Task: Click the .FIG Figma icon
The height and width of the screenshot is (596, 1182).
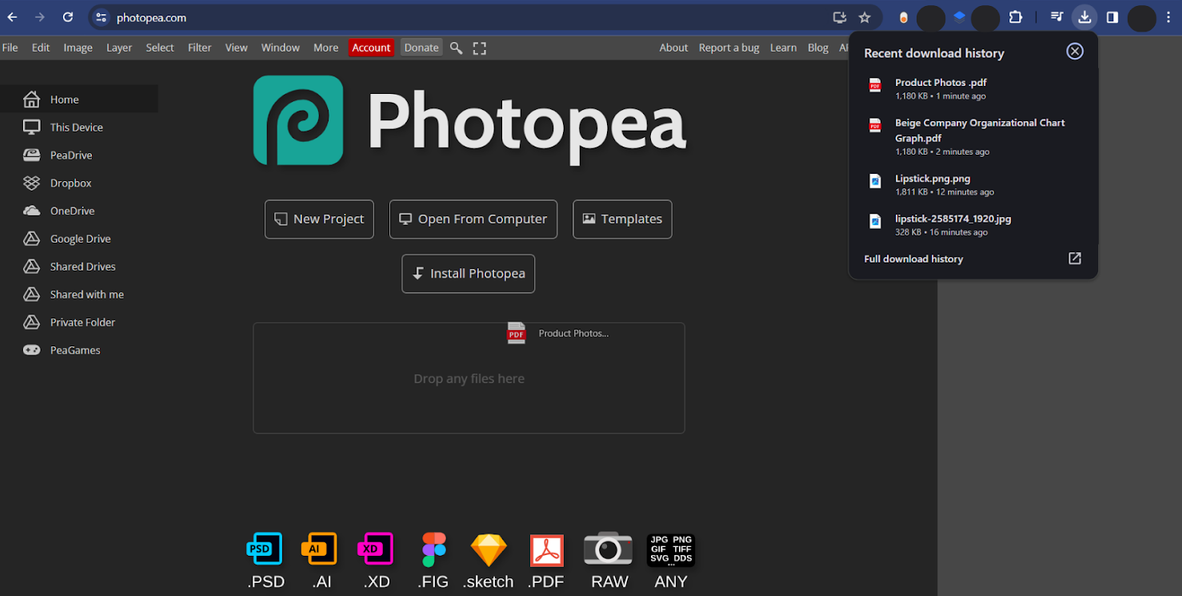Action: (x=433, y=549)
